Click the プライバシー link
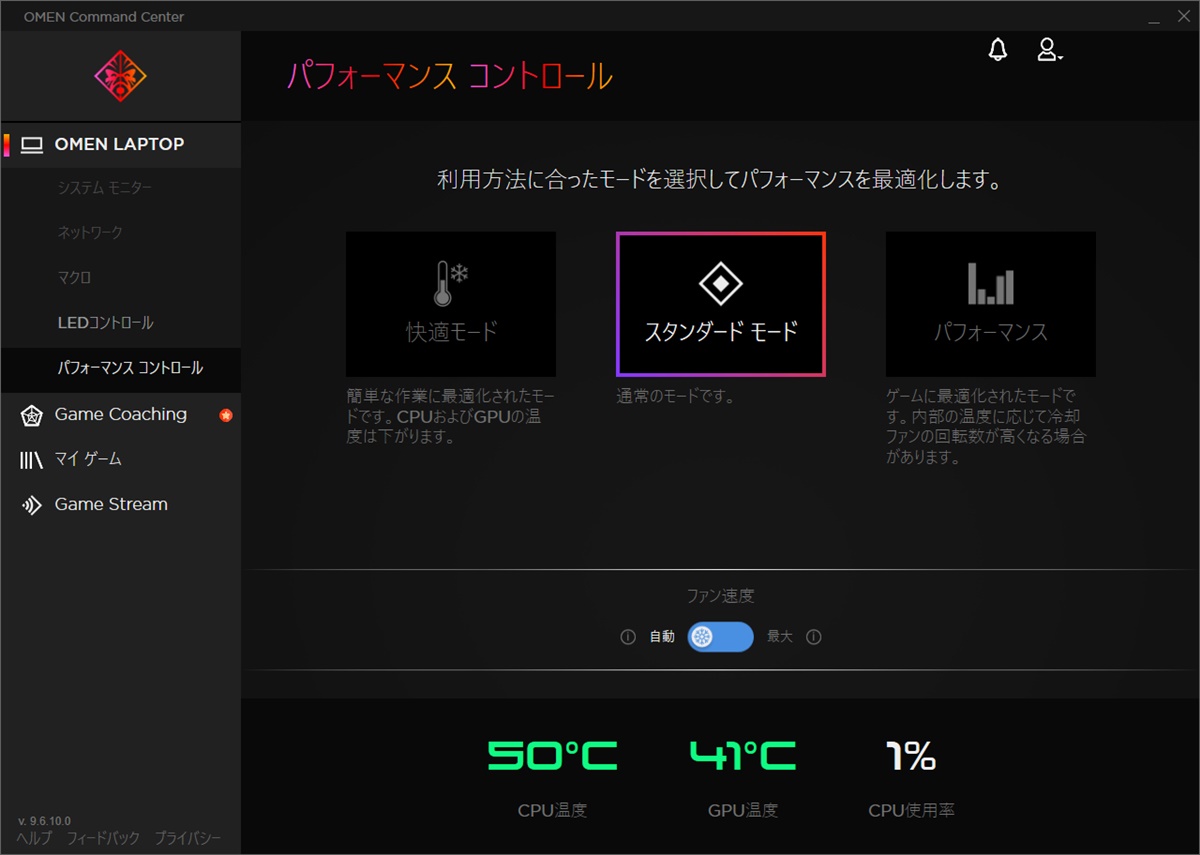This screenshot has height=855, width=1200. [x=188, y=838]
